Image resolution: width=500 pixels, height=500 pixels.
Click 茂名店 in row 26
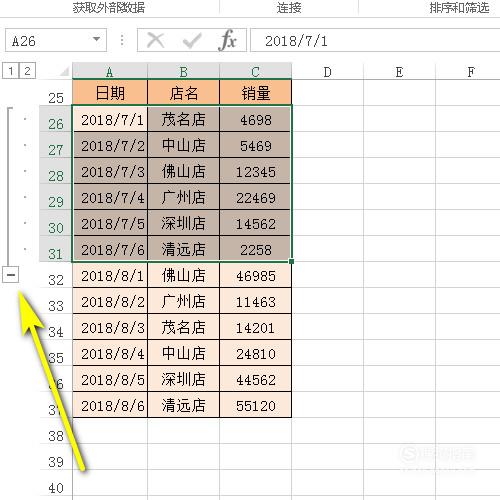coord(183,119)
